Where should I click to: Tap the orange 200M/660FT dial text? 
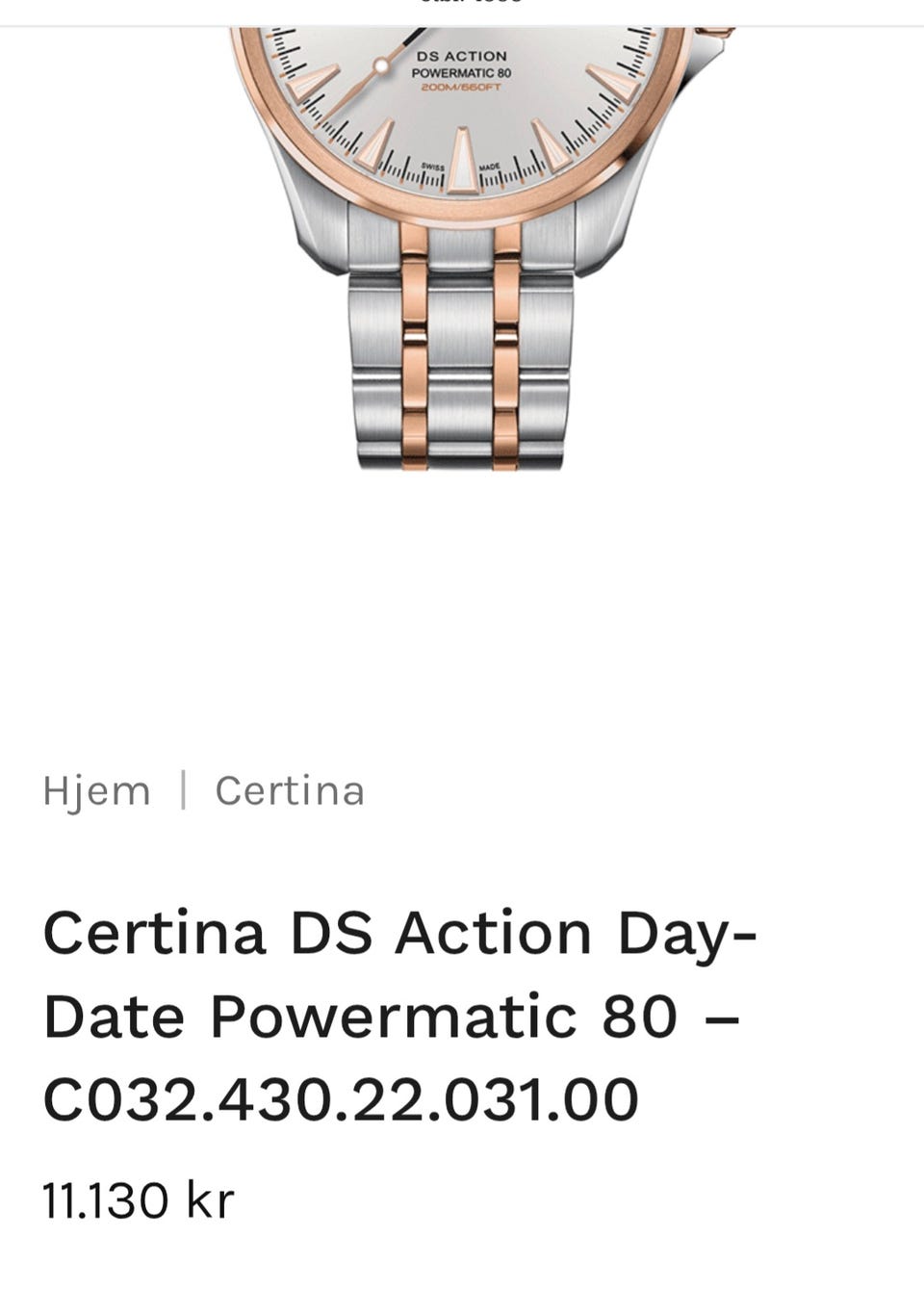[461, 88]
